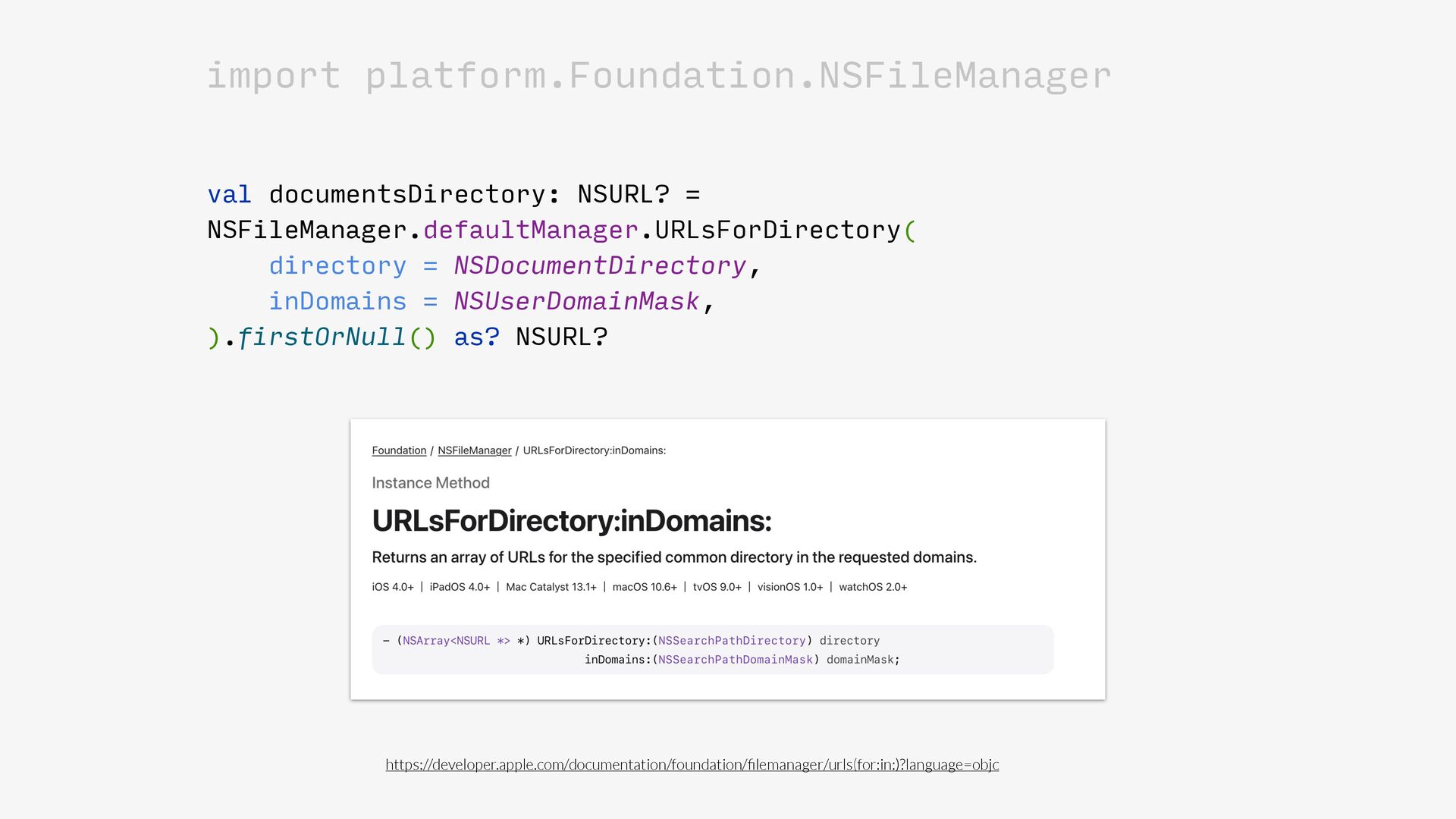Click NSUserDomainMask constant in code
1456x819 pixels.
pos(576,301)
